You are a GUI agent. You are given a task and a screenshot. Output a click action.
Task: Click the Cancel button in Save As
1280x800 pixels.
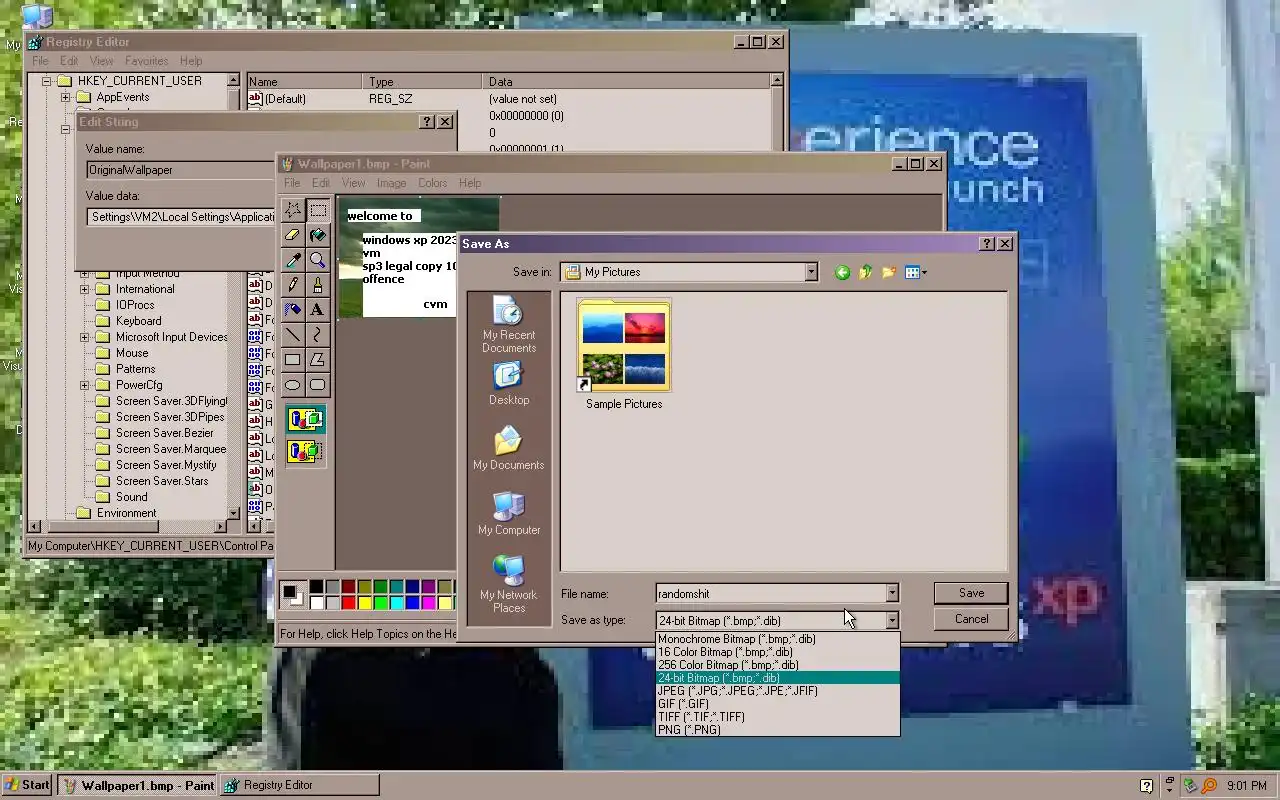(x=971, y=619)
